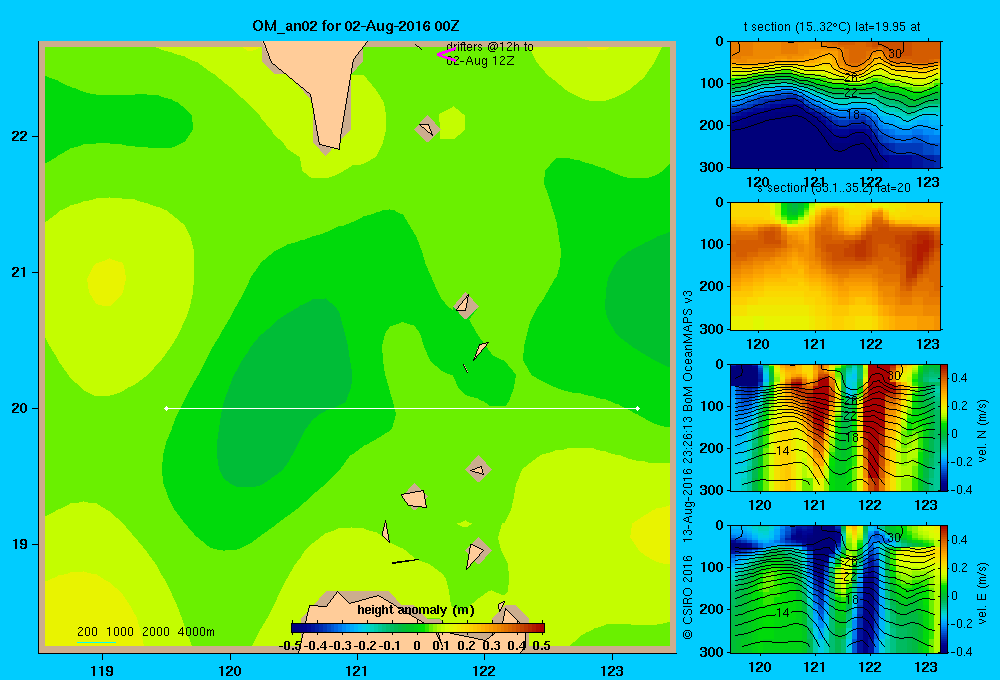Click longitude 122 tick label below main map
This screenshot has width=1000, height=680.
coord(484,670)
